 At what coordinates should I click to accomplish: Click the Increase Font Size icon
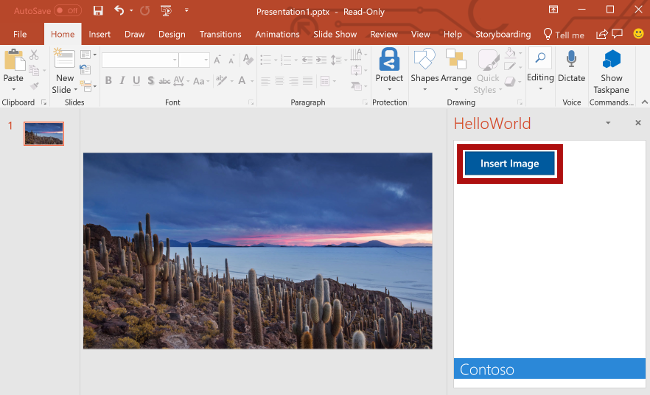[x=217, y=60]
